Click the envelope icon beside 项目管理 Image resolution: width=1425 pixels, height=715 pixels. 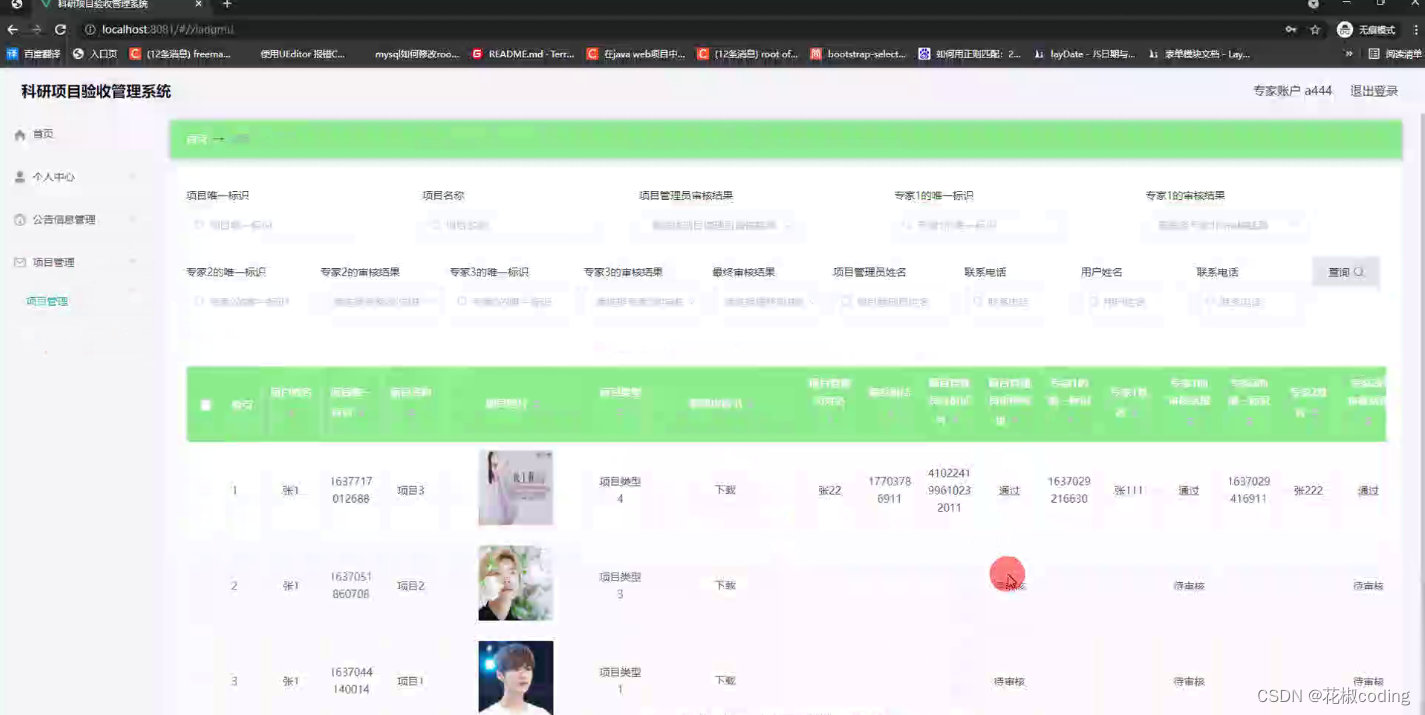point(19,262)
